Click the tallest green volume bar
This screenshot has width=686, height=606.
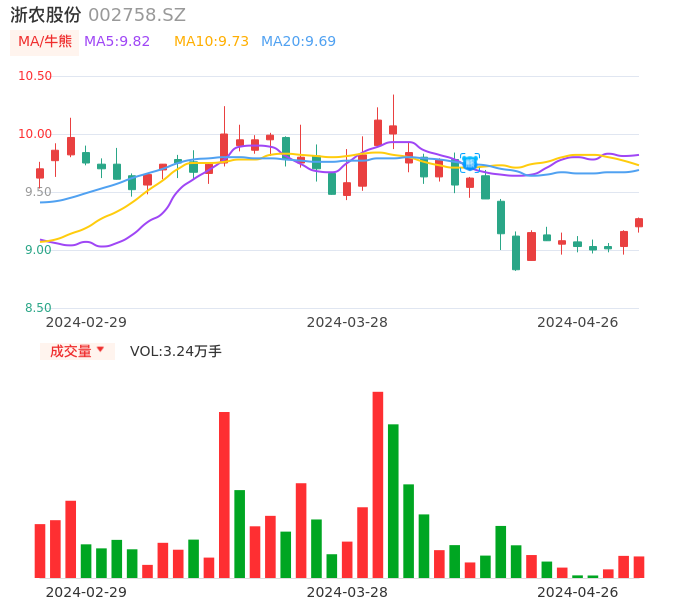(x=393, y=500)
